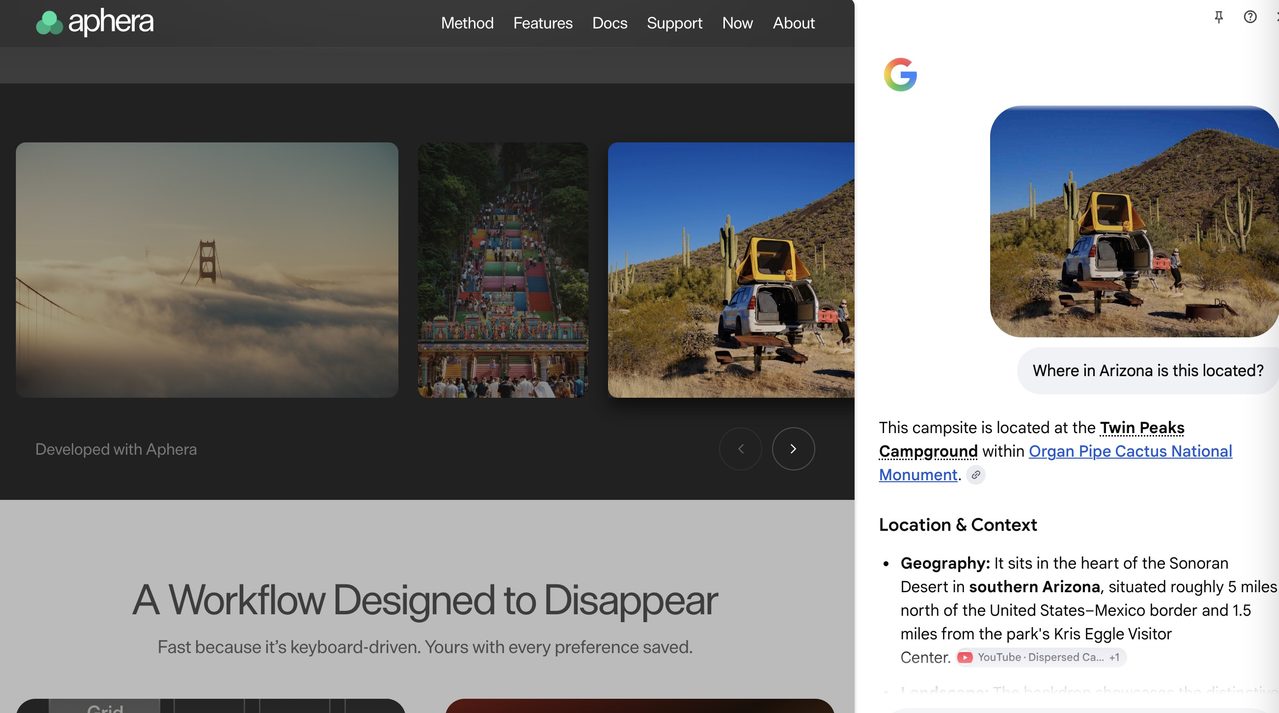Click the 'Geography:' bold label
The width and height of the screenshot is (1279, 713).
[945, 563]
